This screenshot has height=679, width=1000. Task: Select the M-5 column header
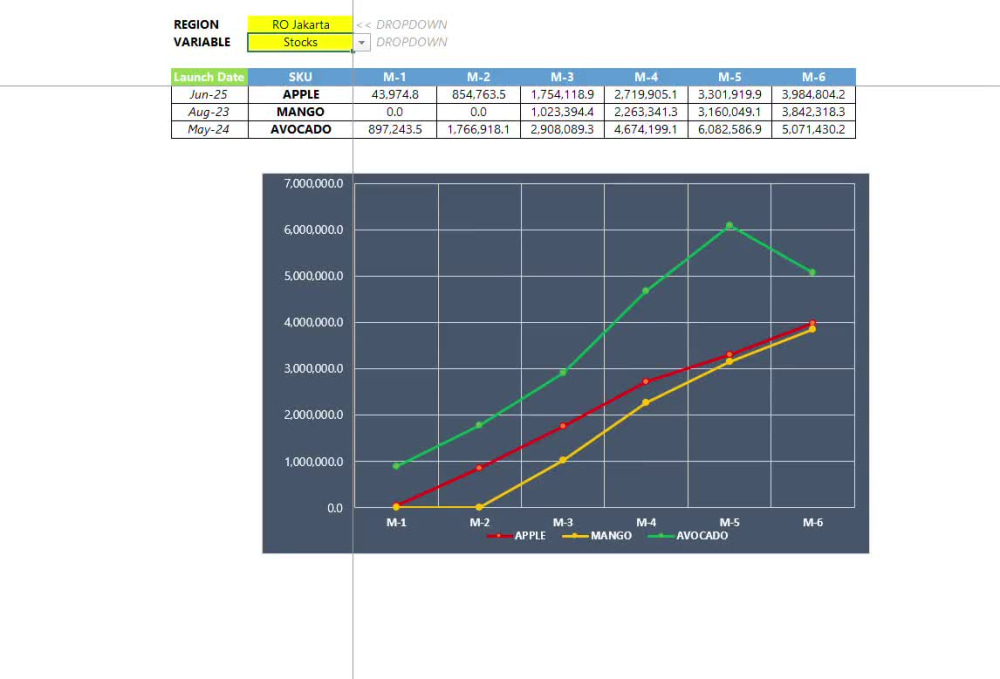point(730,77)
